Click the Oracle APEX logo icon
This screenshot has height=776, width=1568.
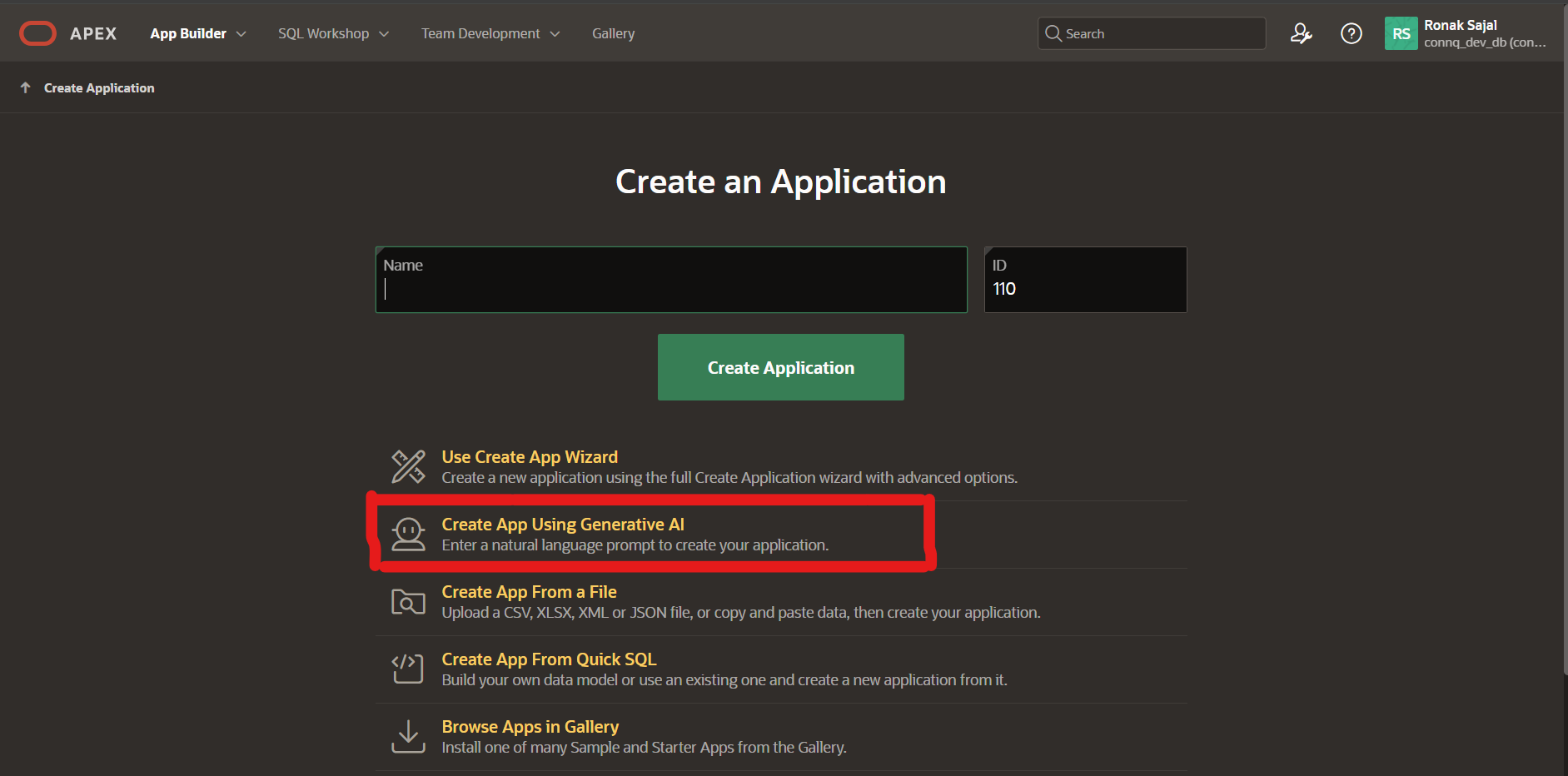(37, 33)
